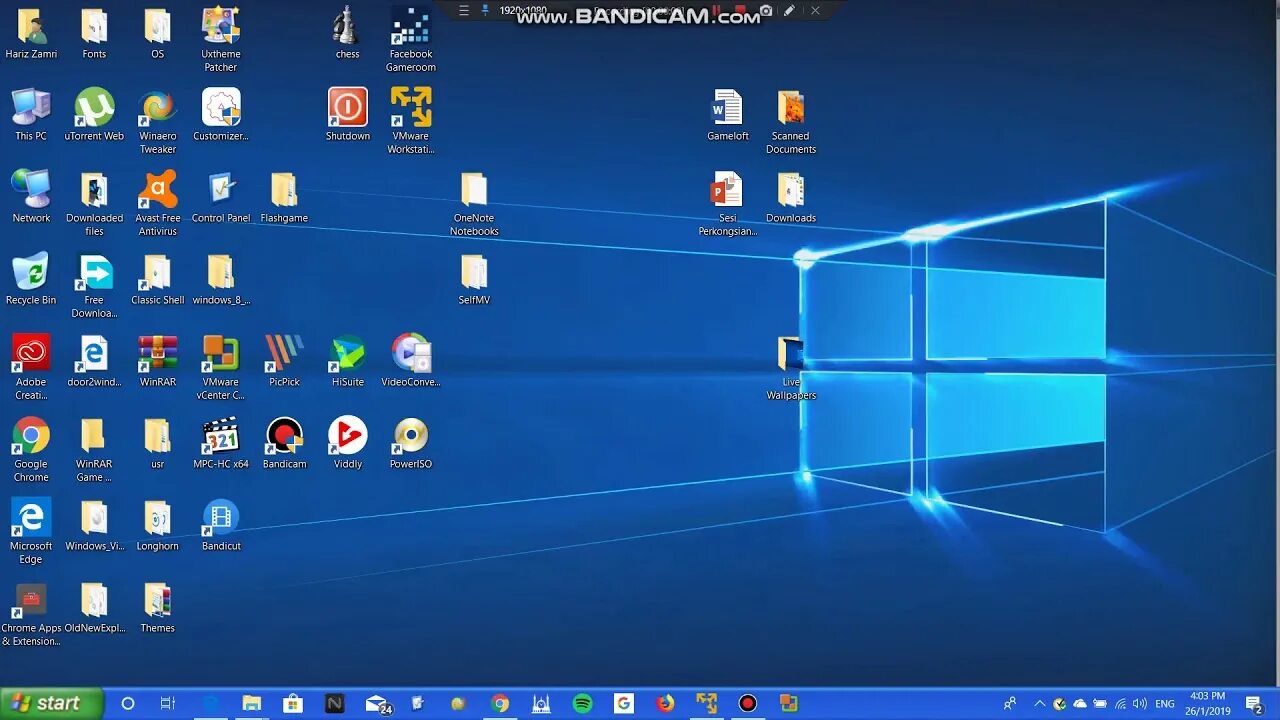
Task: Click Bandicam overlay camera screenshot icon
Action: click(766, 10)
